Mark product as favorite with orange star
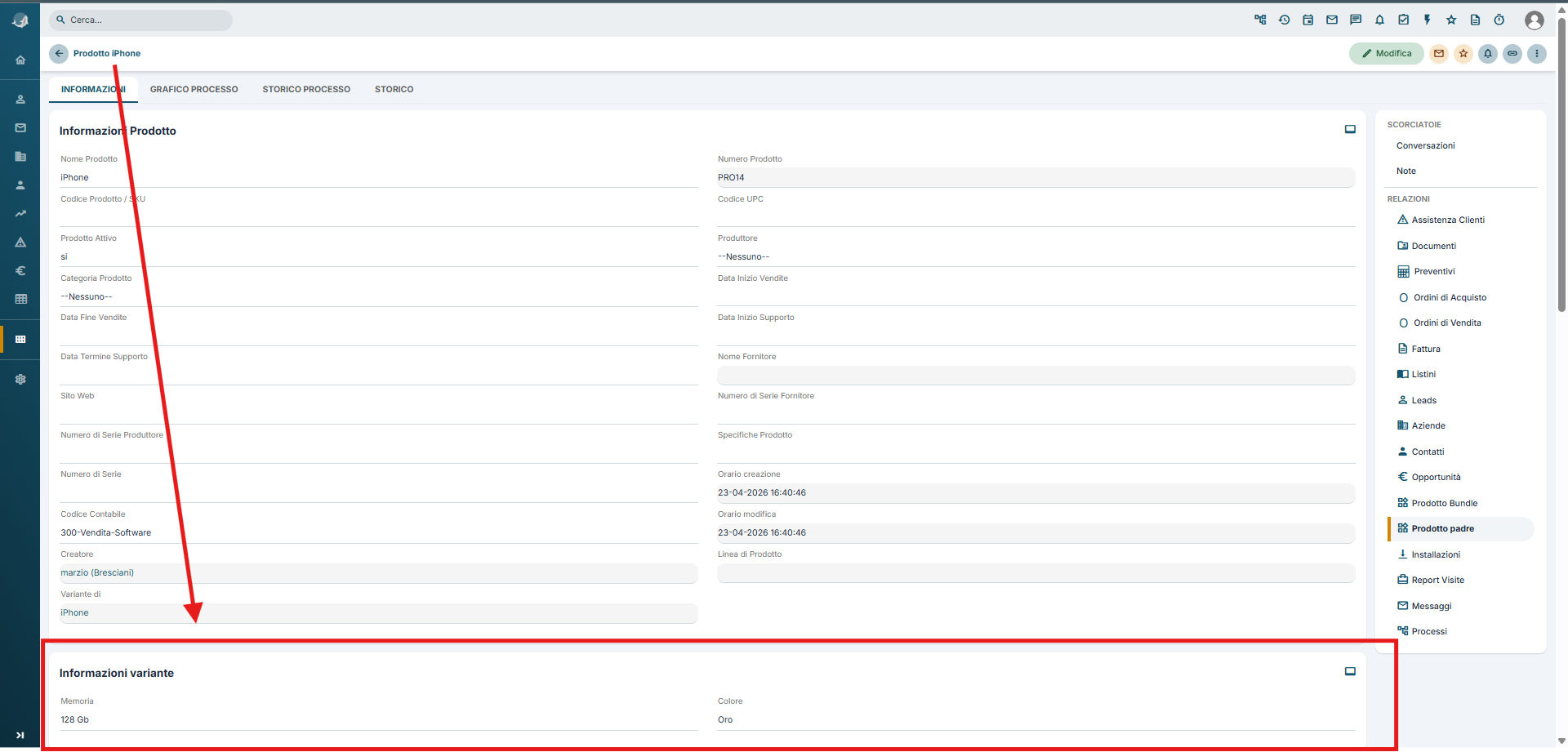The height and width of the screenshot is (752, 1568). coord(1463,54)
